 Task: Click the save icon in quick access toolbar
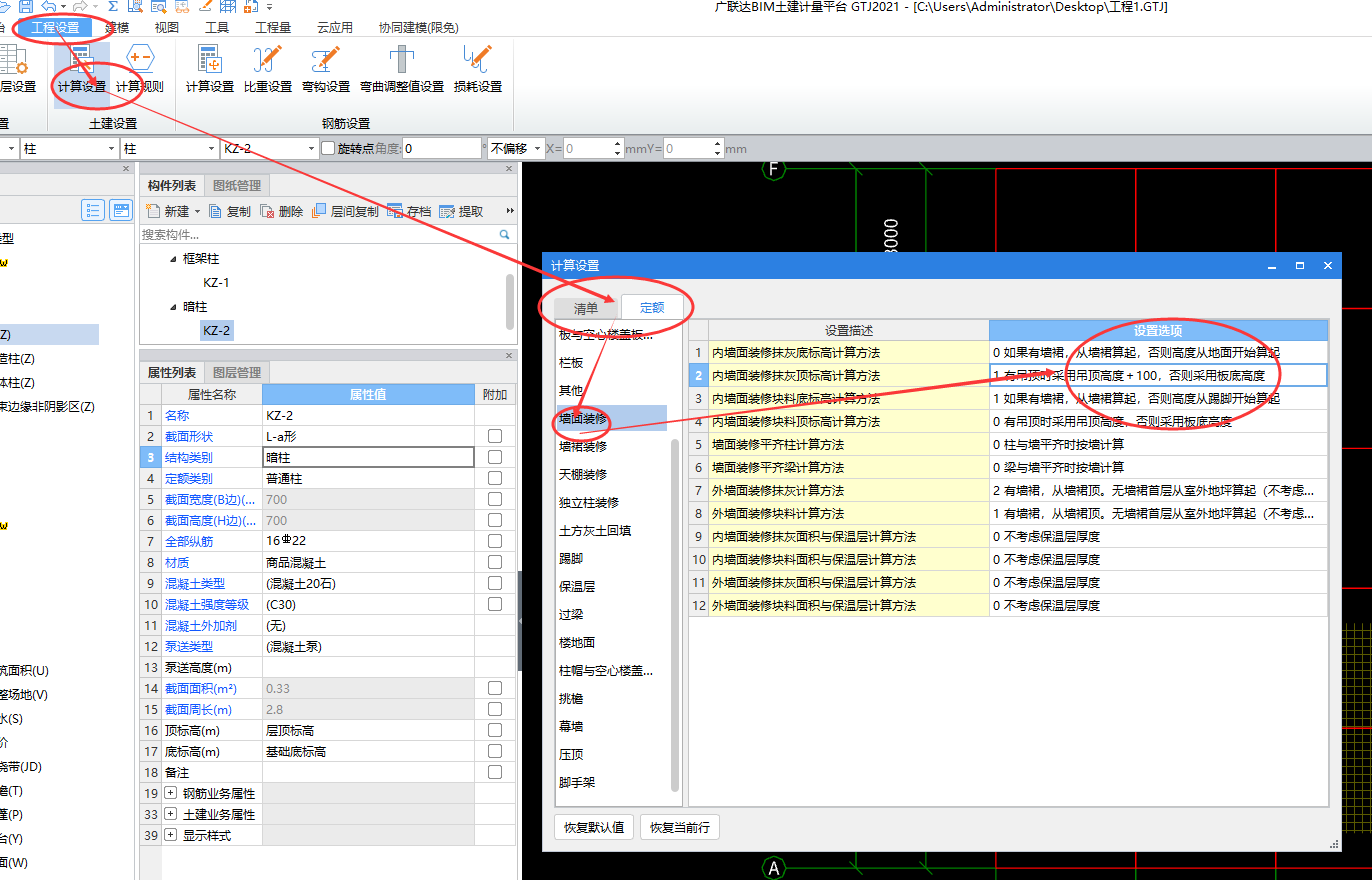tap(28, 6)
